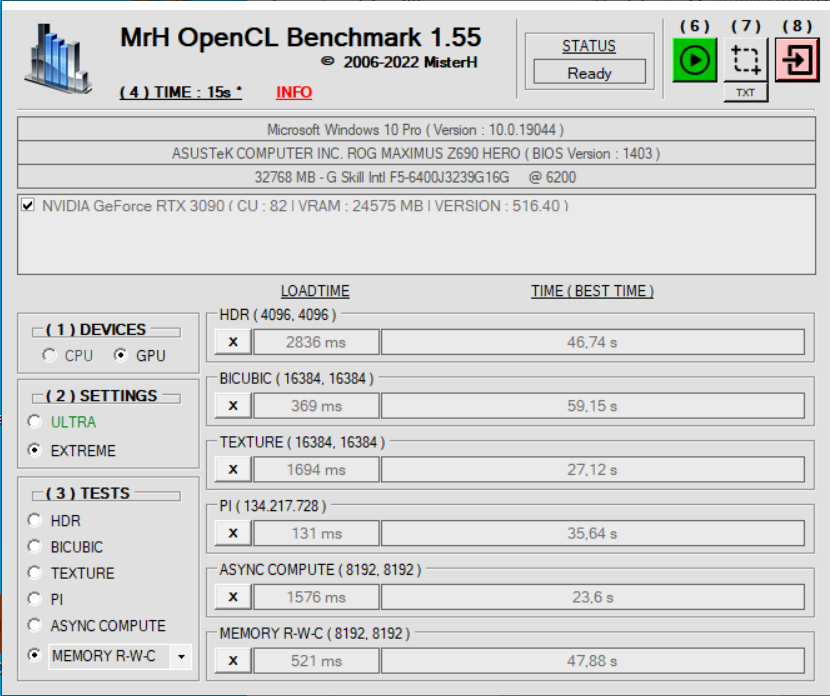Select the ASYNC COMPUTE test radio button
This screenshot has height=696, width=830.
click(34, 625)
